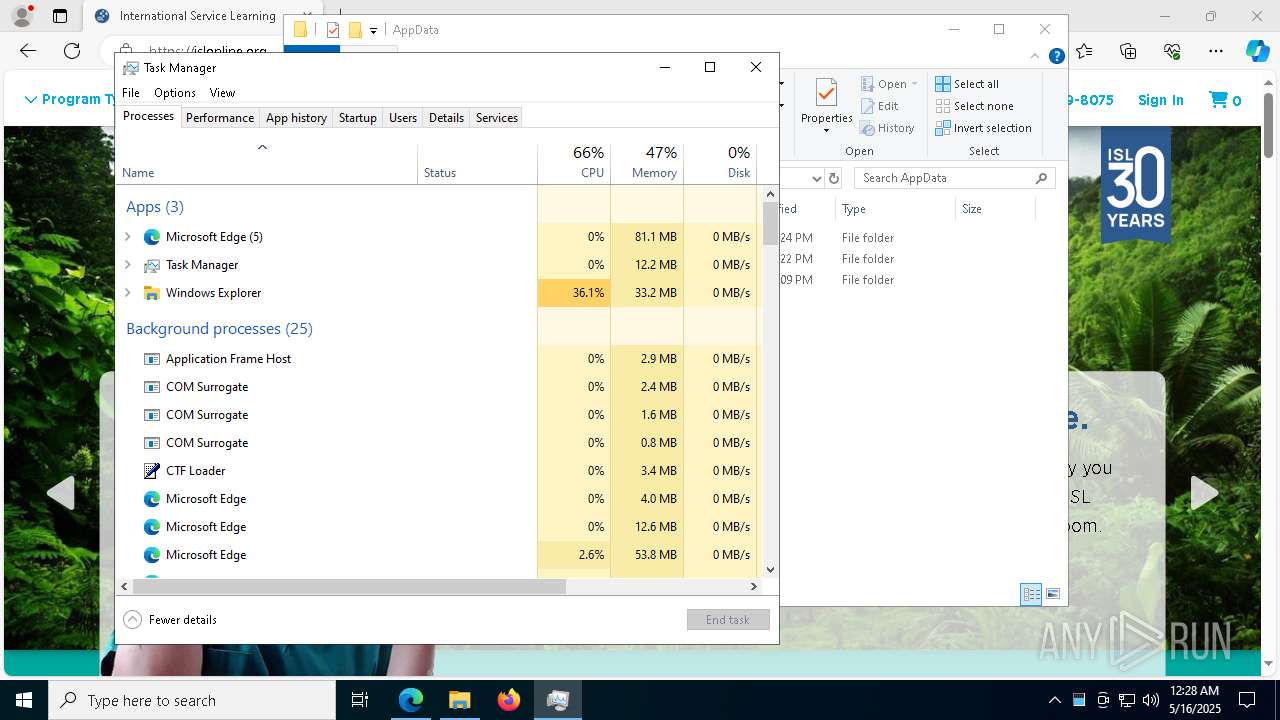Switch to the Details tab

tap(446, 118)
